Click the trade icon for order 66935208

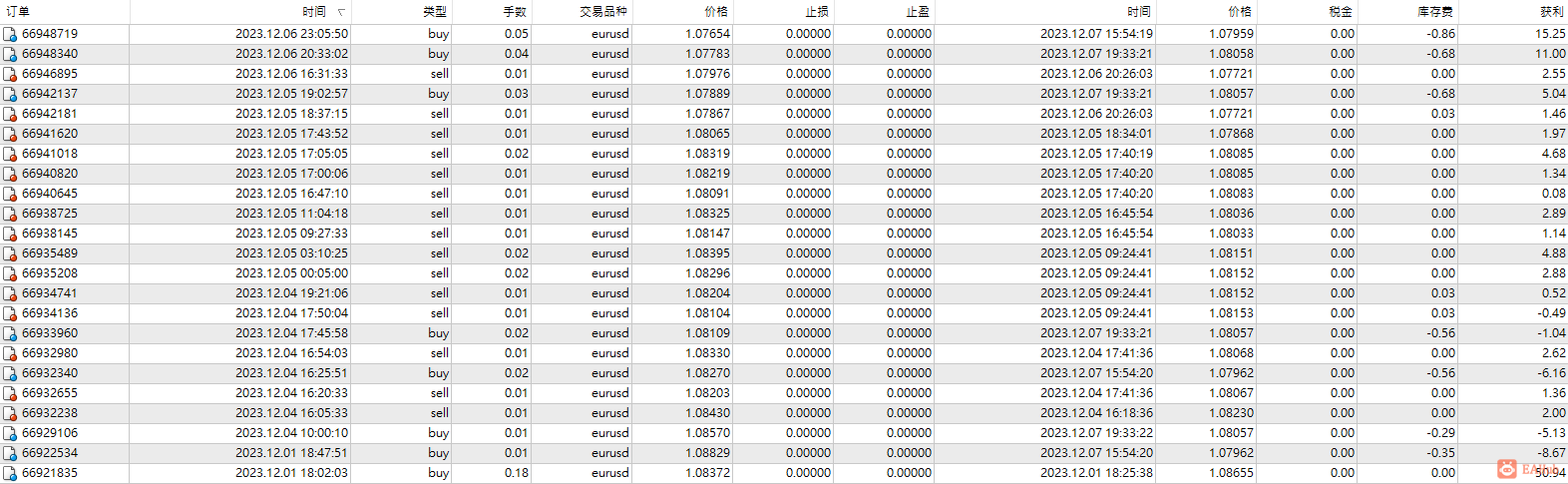(x=10, y=273)
